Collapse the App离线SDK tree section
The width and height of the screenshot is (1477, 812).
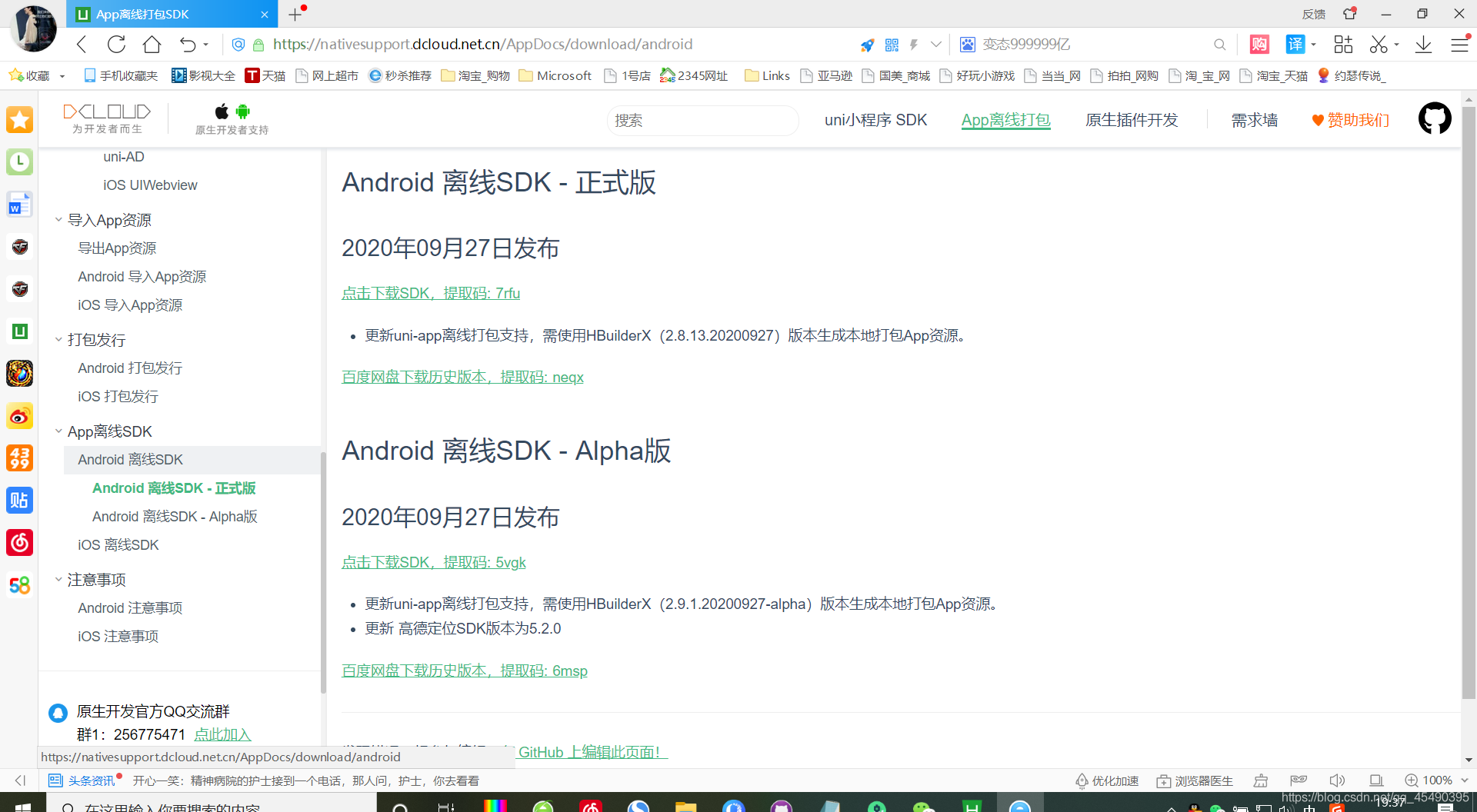pyautogui.click(x=58, y=431)
